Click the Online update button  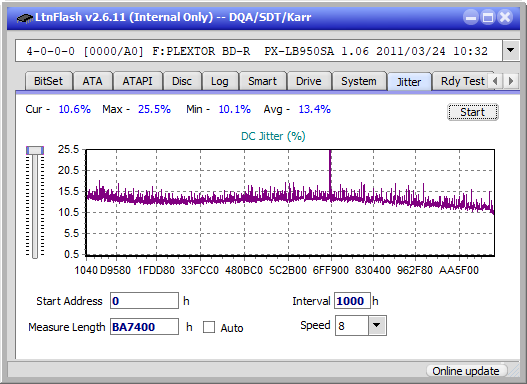tap(466, 371)
